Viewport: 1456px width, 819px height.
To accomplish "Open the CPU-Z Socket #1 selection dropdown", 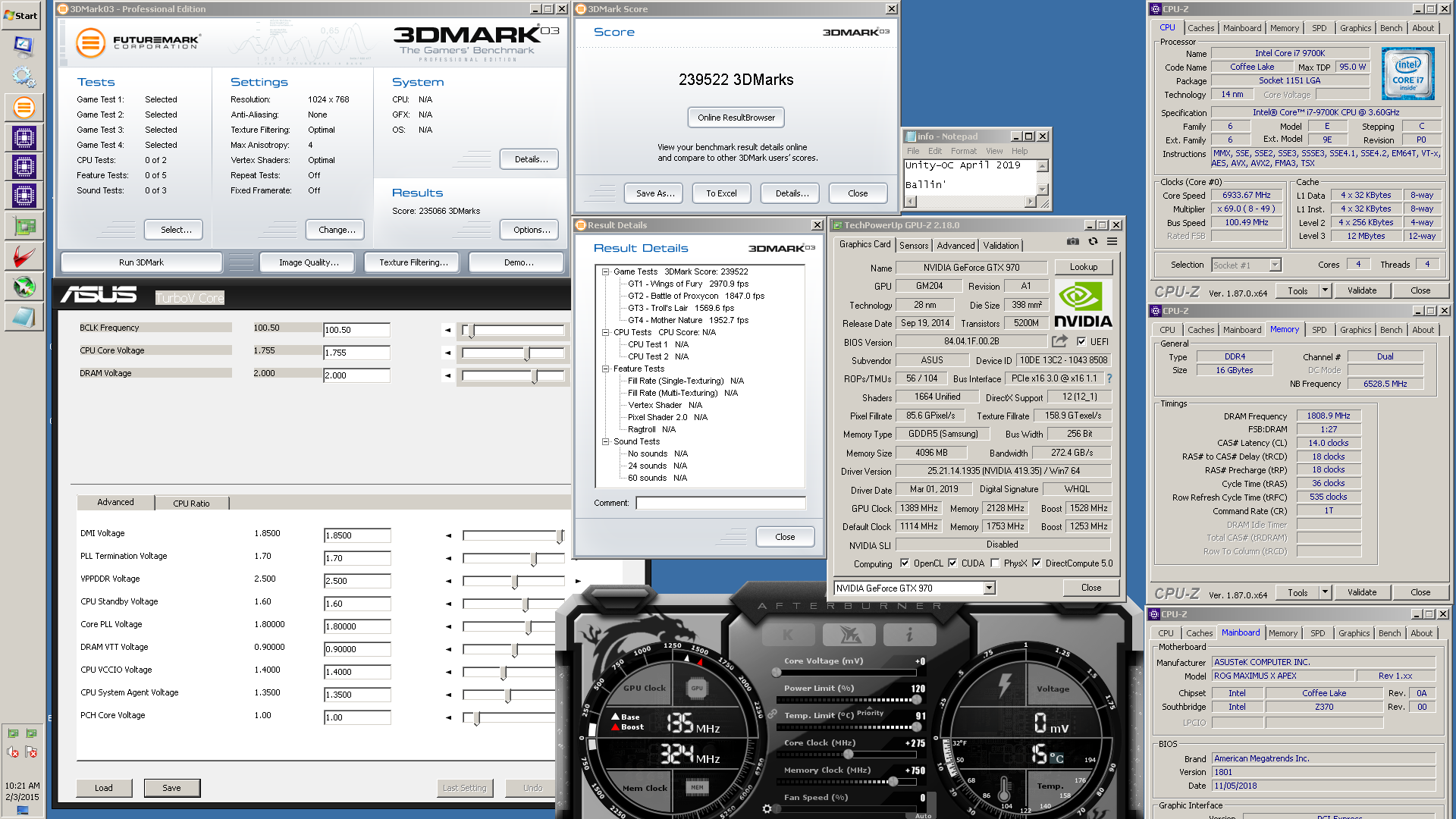I will click(1275, 265).
